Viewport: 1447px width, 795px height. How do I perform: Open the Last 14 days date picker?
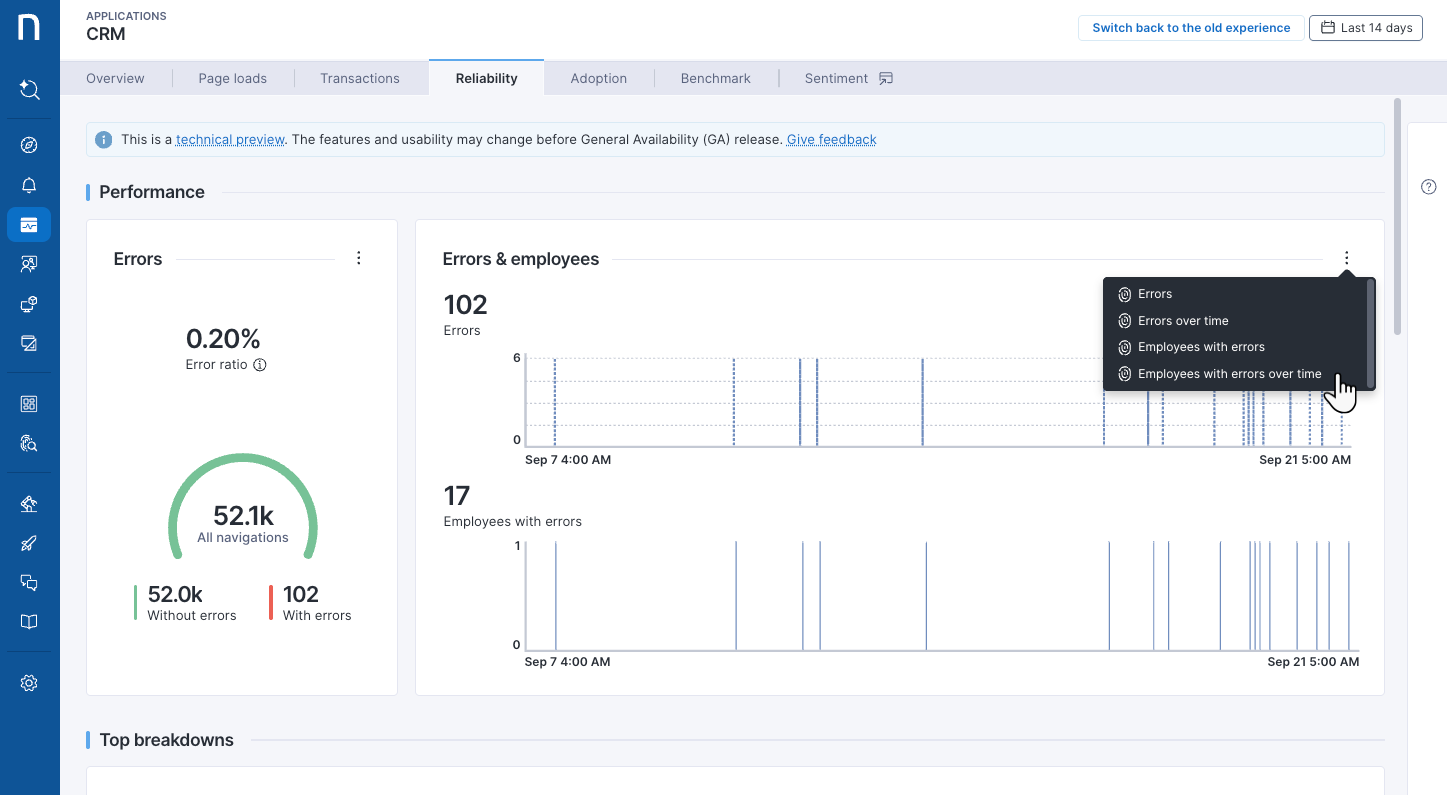pyautogui.click(x=1365, y=28)
